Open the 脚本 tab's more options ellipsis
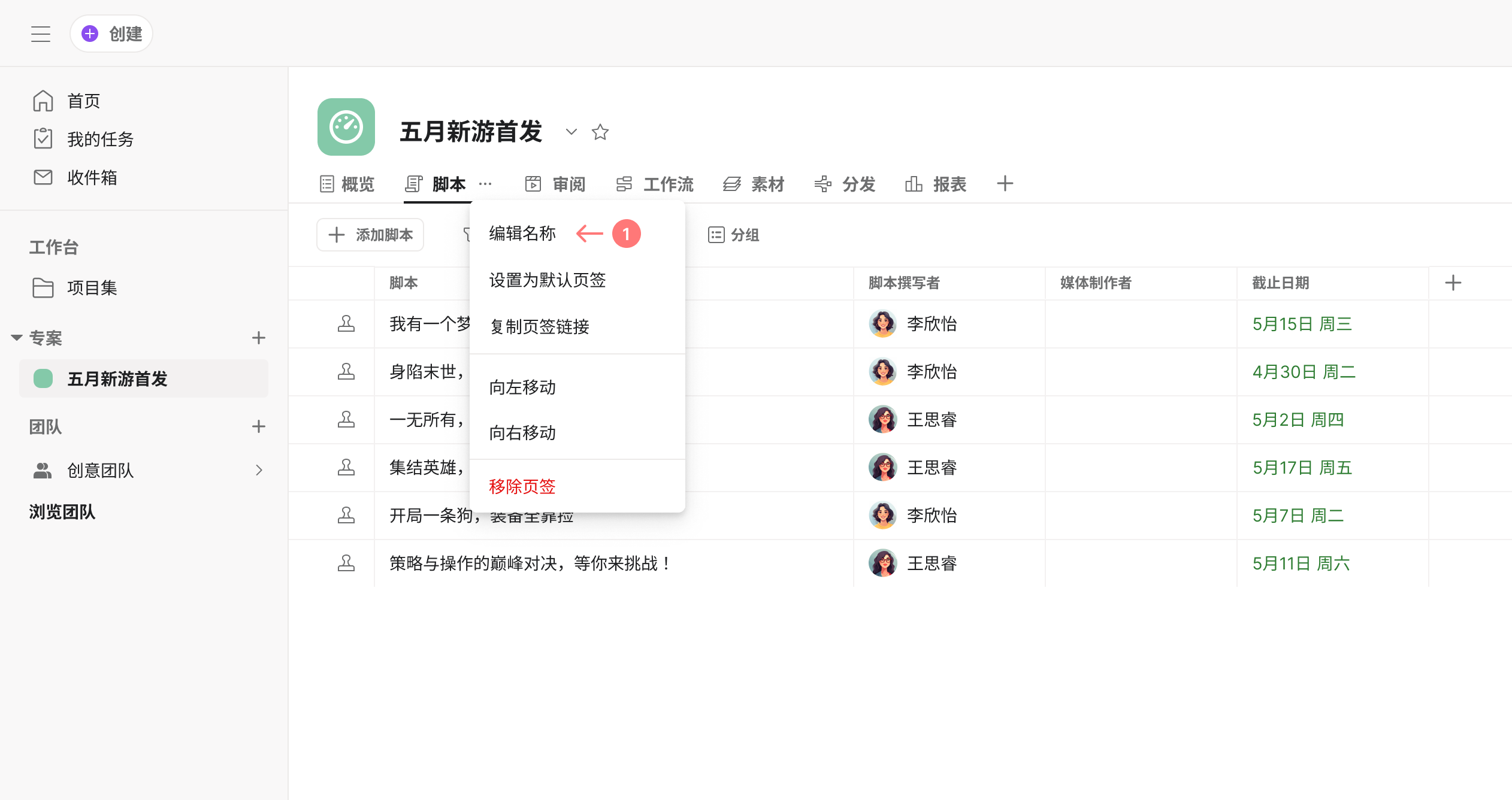The width and height of the screenshot is (1512, 800). point(485,184)
